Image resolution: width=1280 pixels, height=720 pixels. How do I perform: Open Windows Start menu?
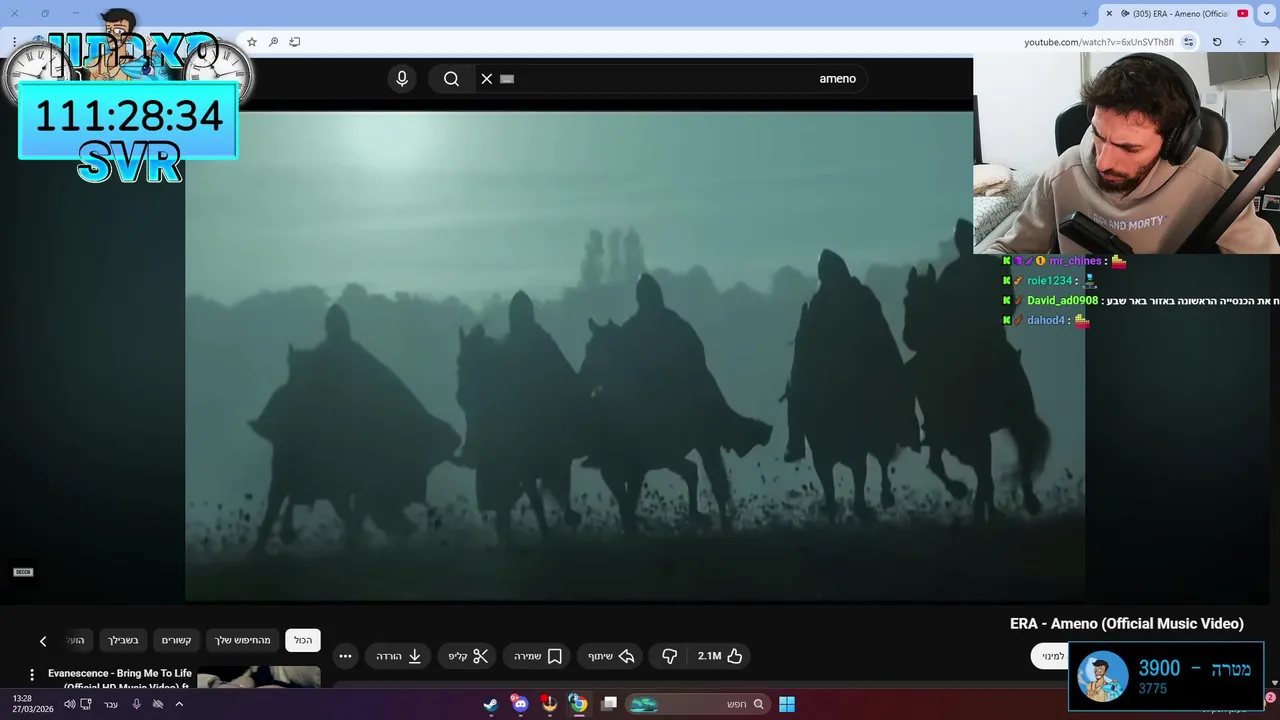coord(787,704)
